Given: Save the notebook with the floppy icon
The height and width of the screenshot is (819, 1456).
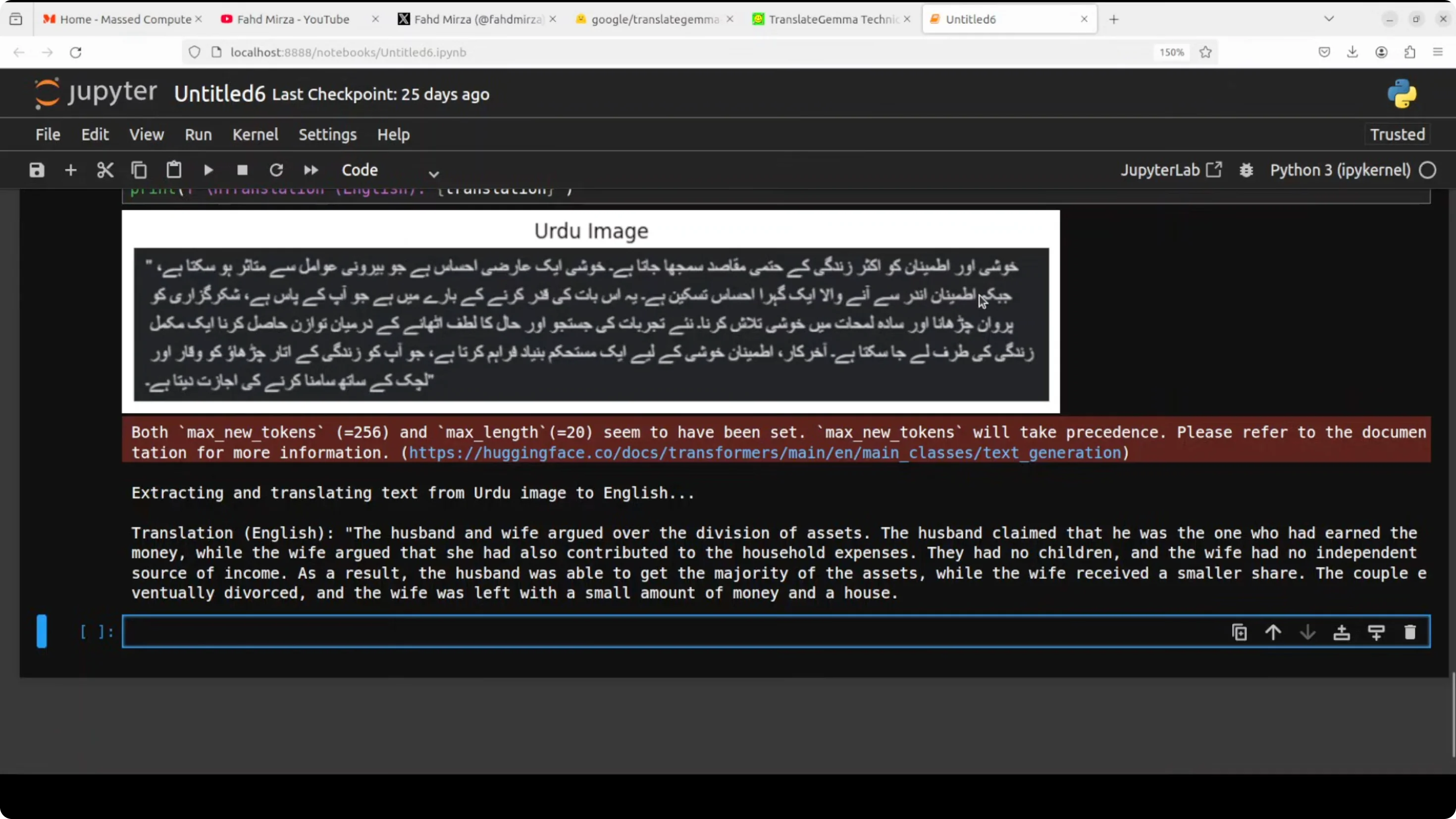Looking at the screenshot, I should (x=37, y=170).
